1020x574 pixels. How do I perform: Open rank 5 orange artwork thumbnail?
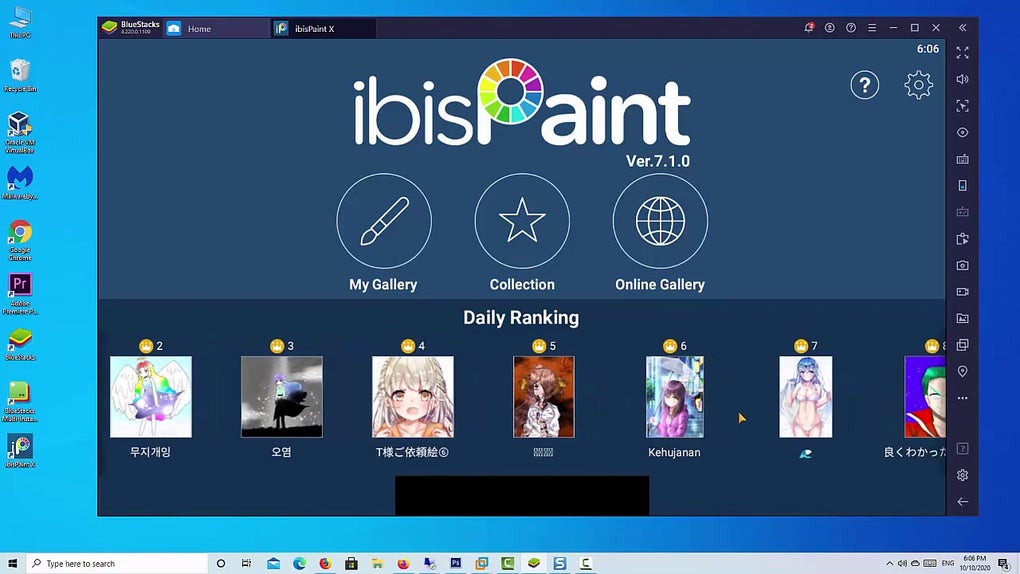544,397
